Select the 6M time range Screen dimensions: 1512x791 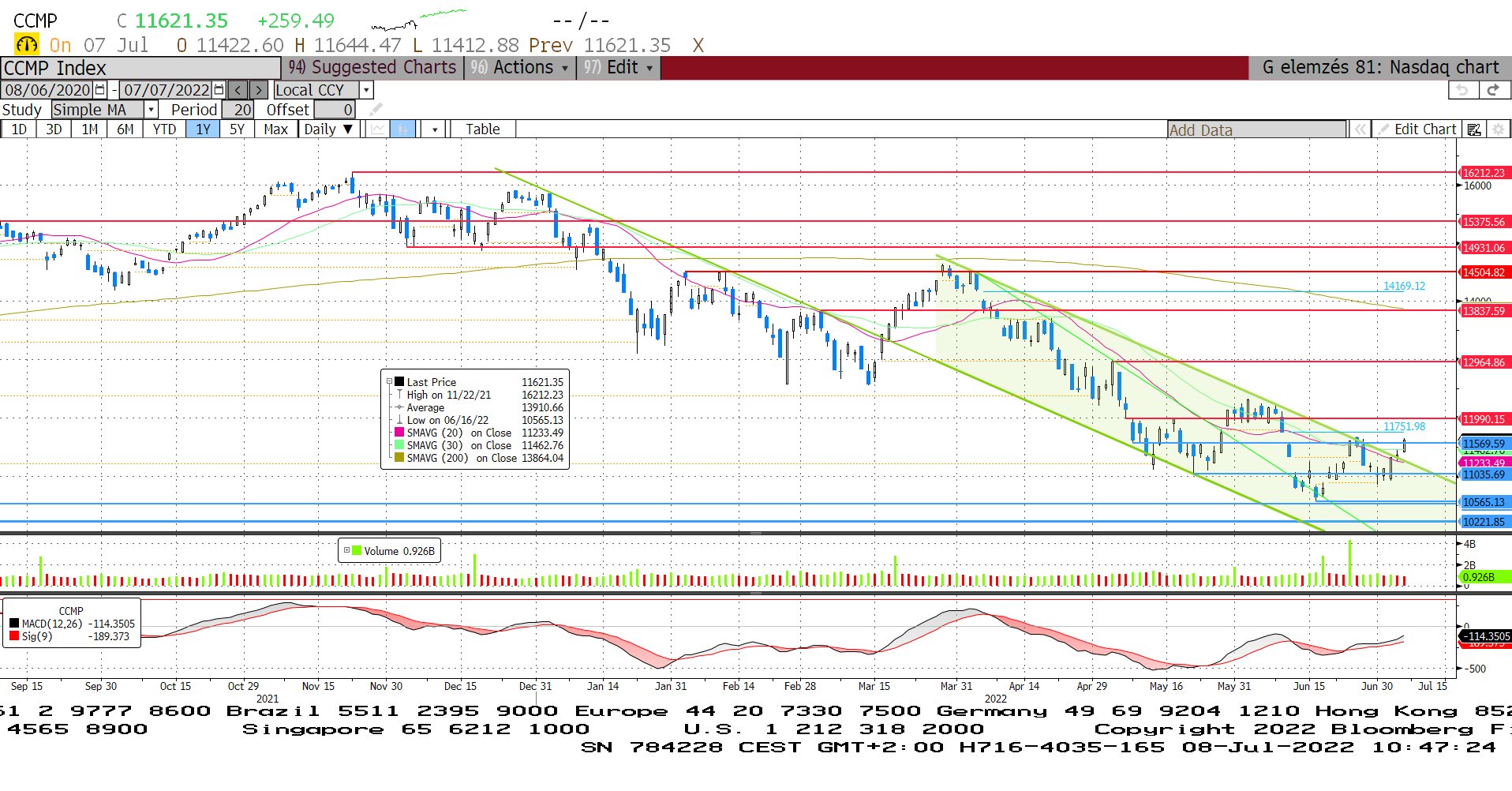pos(125,129)
